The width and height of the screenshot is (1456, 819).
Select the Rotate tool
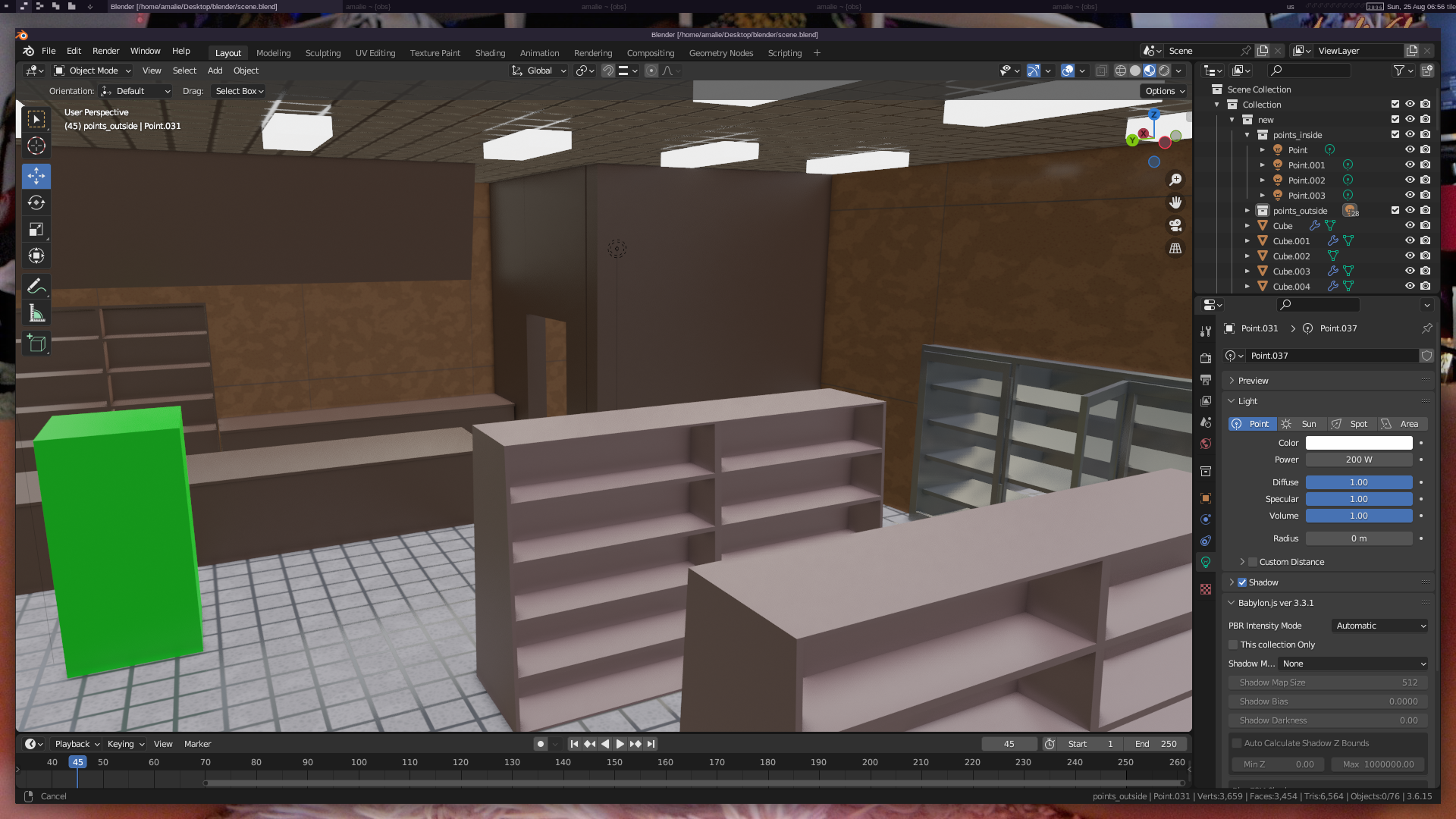click(x=36, y=202)
